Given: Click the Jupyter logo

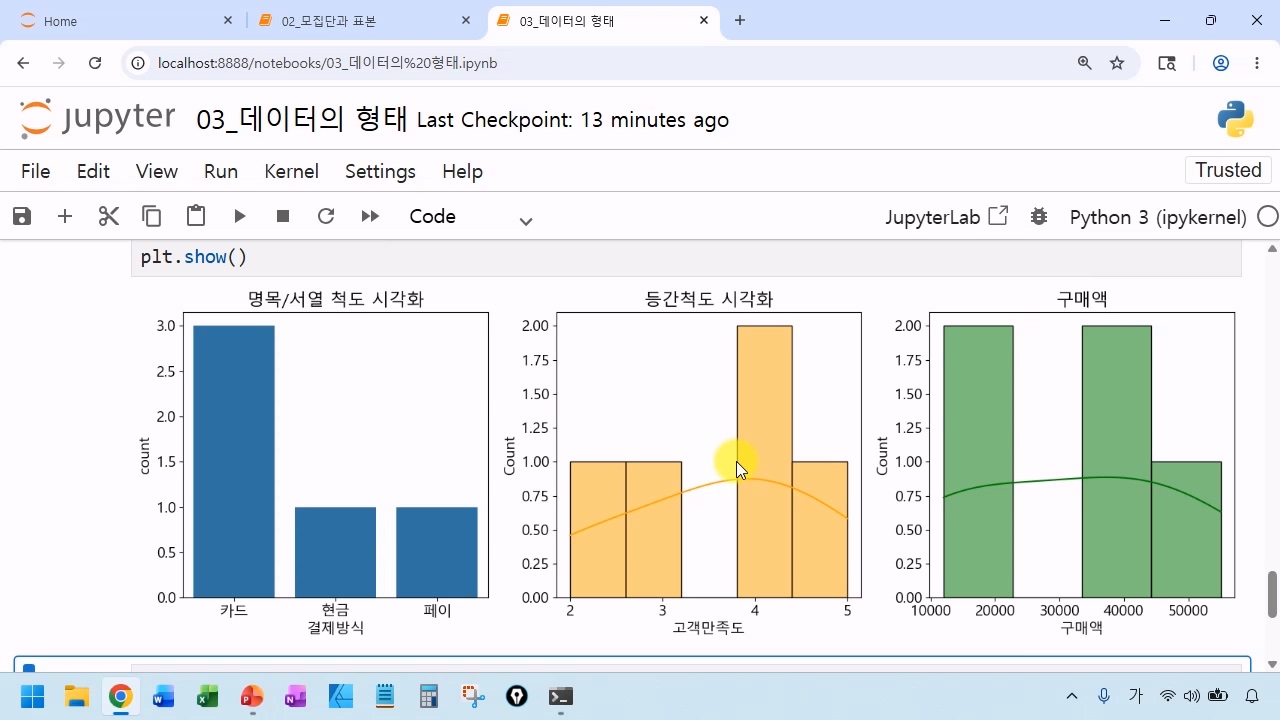Looking at the screenshot, I should pyautogui.click(x=97, y=119).
